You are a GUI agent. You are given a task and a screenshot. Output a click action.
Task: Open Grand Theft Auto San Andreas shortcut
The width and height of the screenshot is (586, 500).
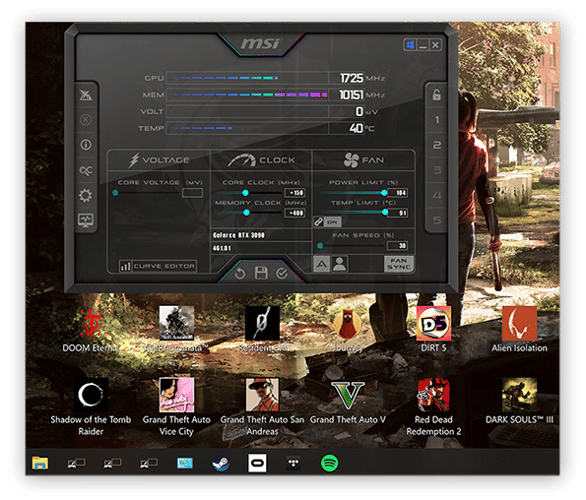262,407
